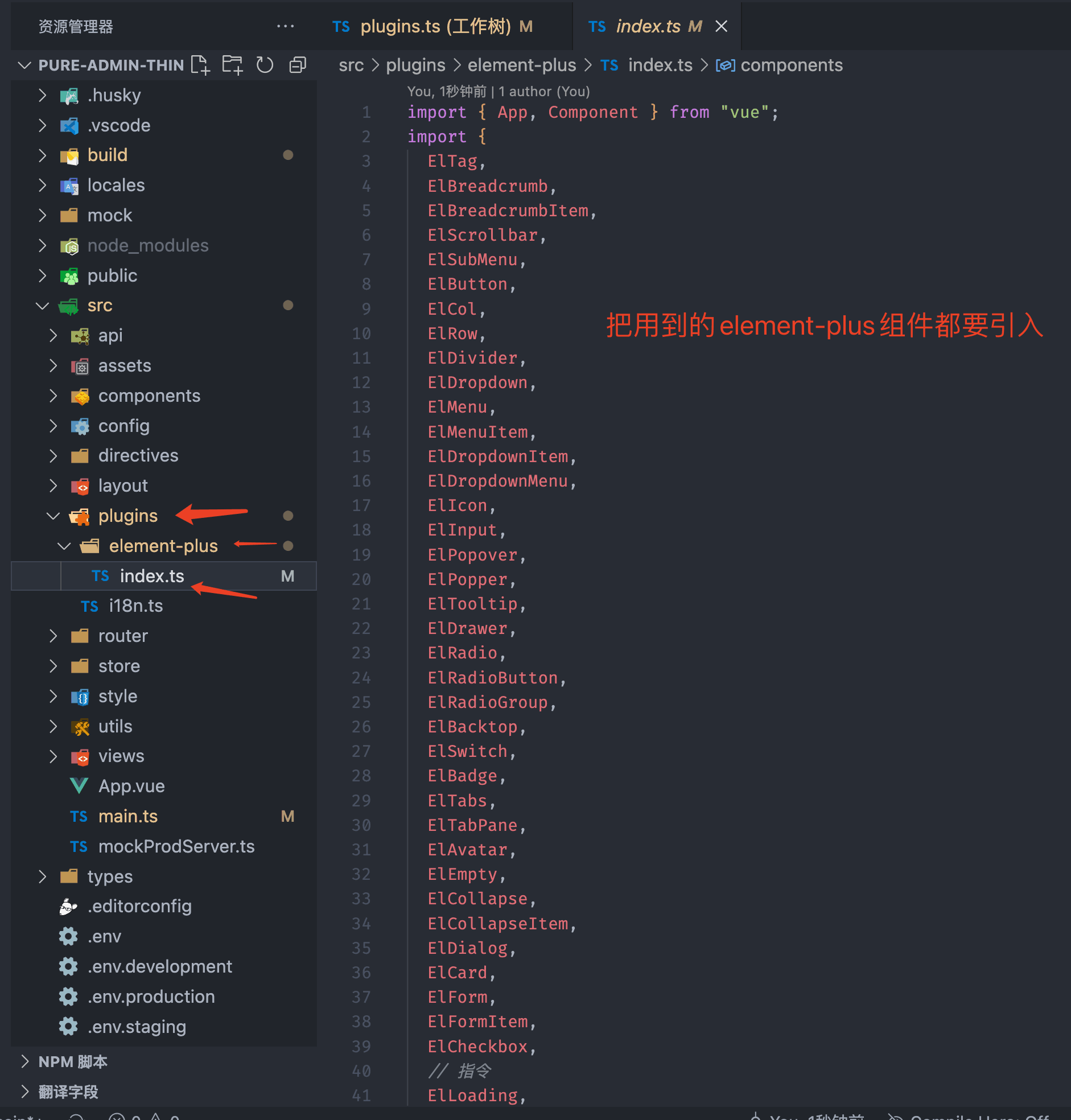Click element-plus in the breadcrumb path
Image resolution: width=1071 pixels, height=1120 pixels.
click(521, 65)
